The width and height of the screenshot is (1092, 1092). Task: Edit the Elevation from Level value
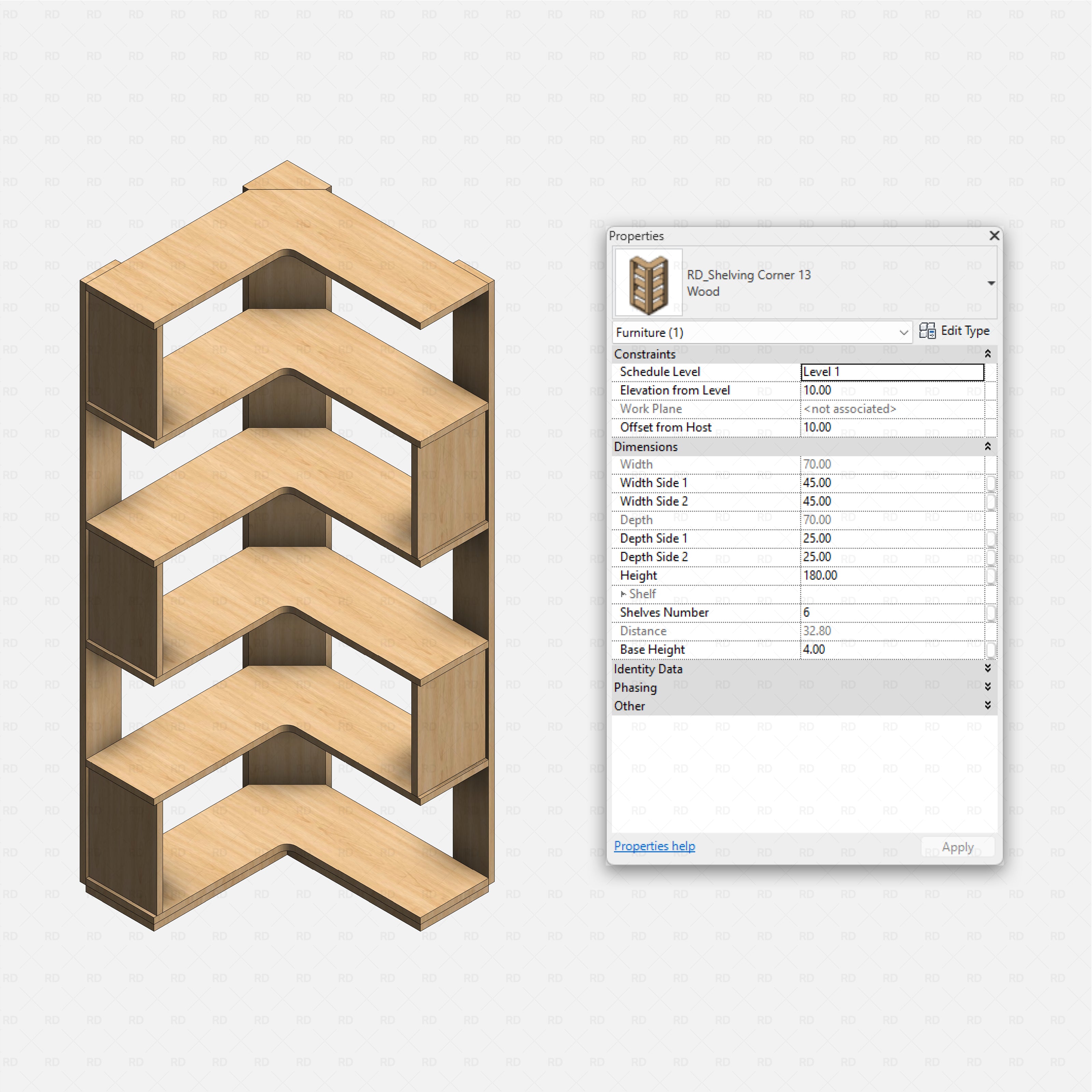(x=891, y=390)
